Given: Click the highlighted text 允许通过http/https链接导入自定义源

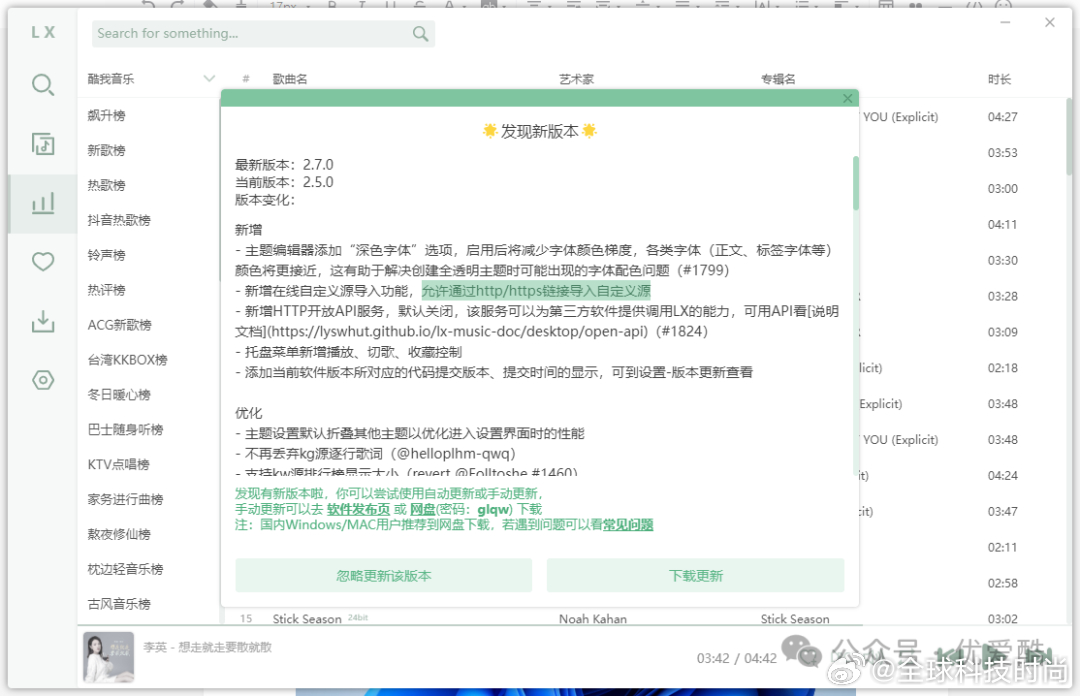Looking at the screenshot, I should click(536, 291).
